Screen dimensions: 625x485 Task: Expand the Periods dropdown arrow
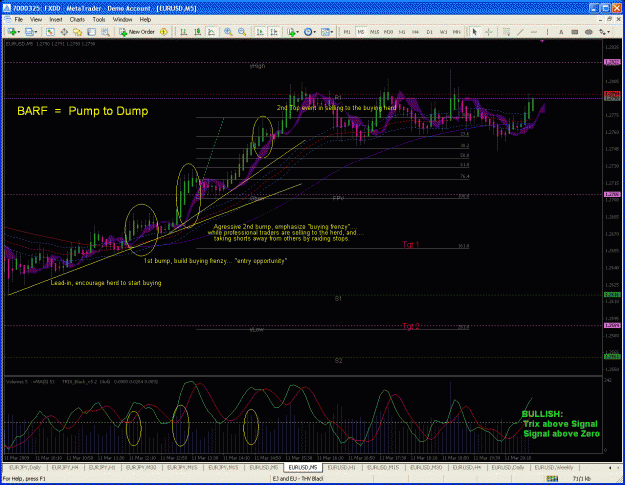pos(314,32)
